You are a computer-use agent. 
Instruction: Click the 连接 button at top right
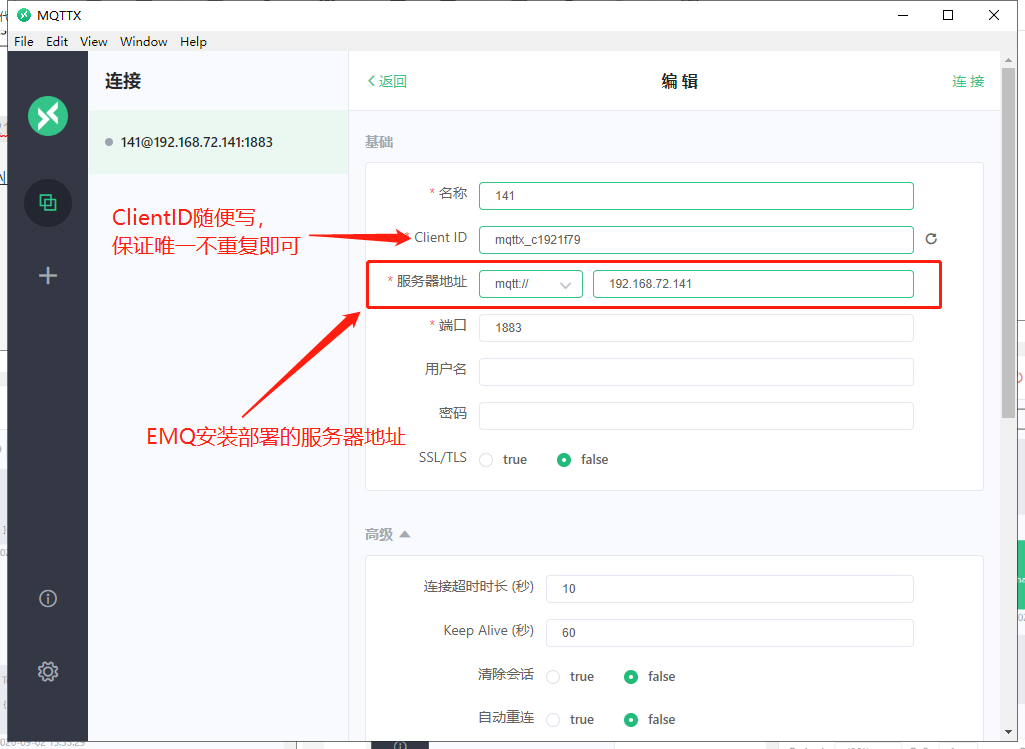click(968, 81)
